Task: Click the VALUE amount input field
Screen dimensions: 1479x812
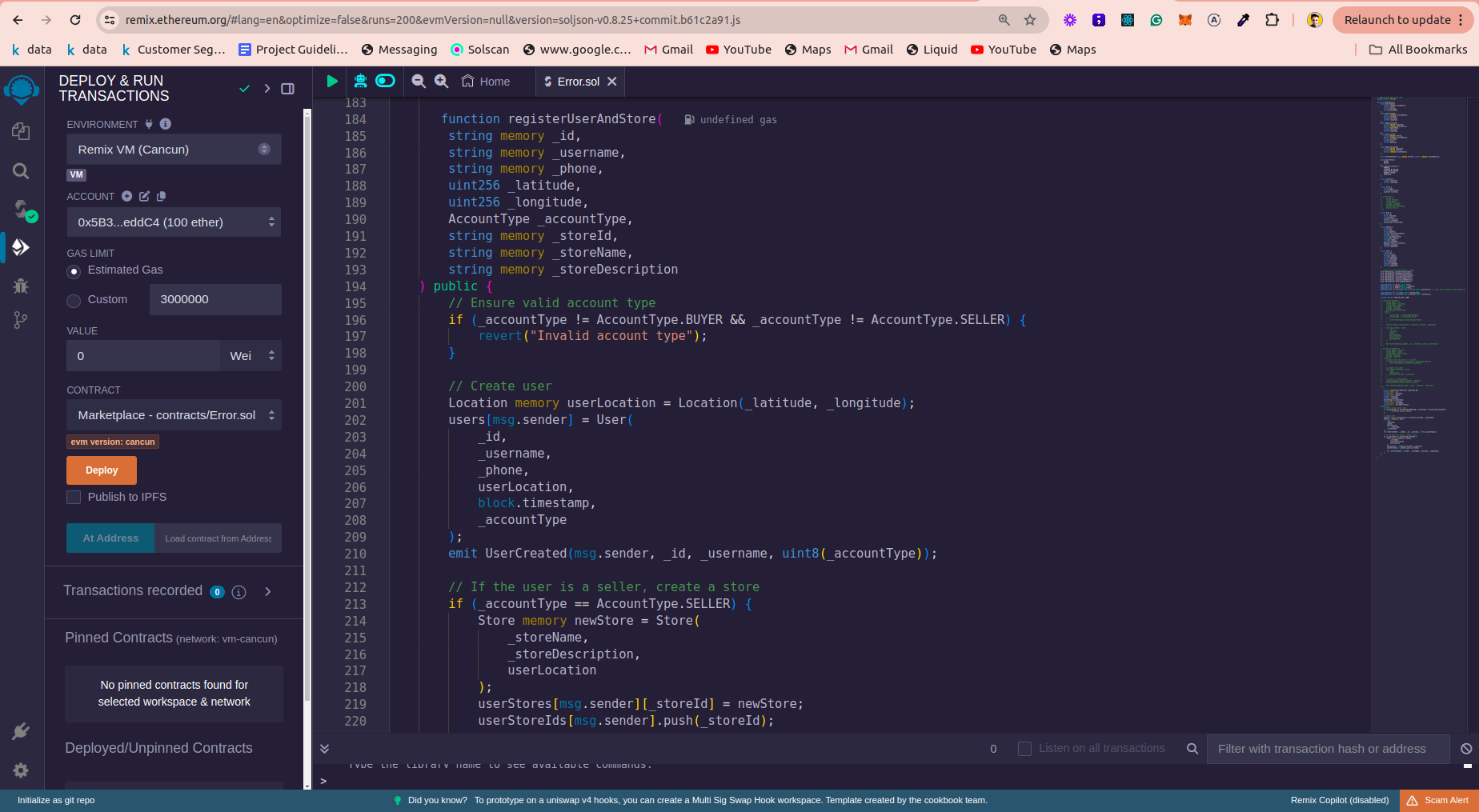Action: 143,356
